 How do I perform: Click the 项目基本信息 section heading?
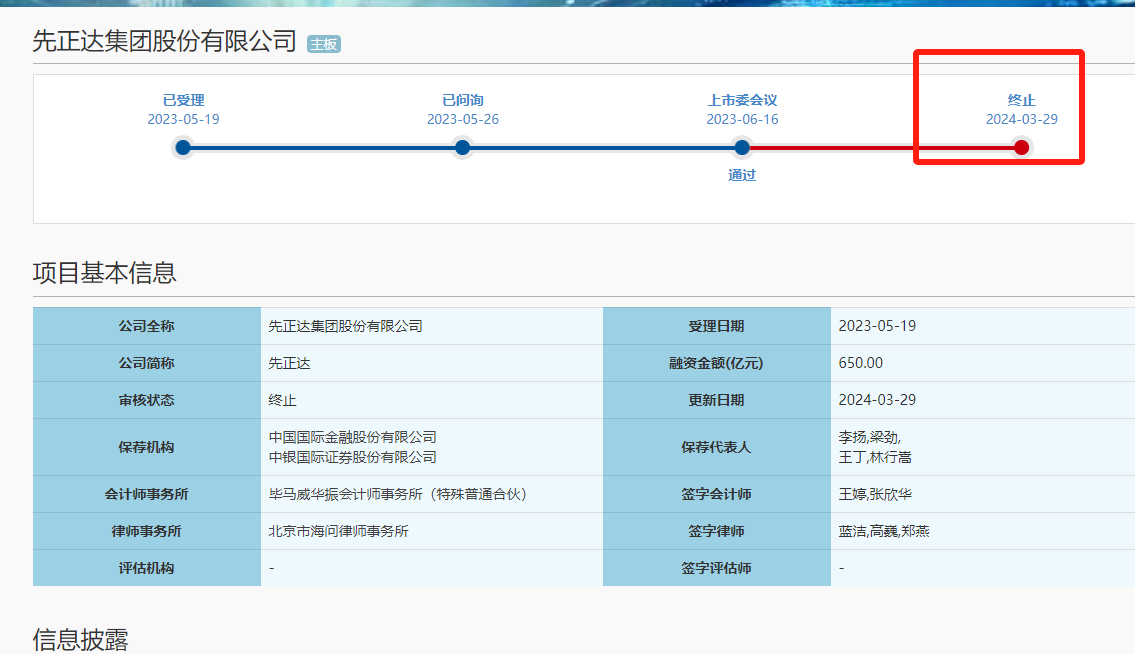(x=105, y=272)
